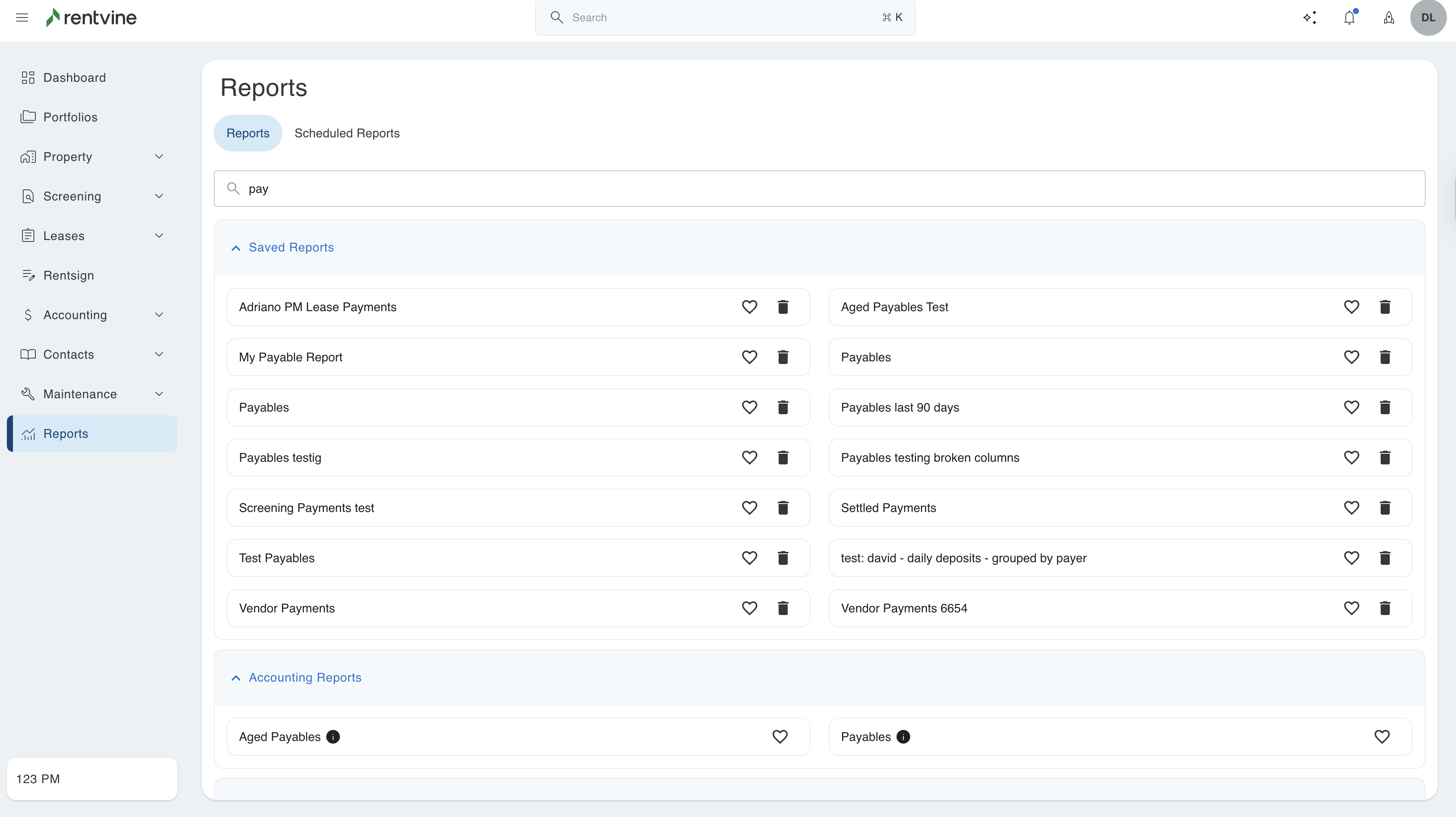Screen dimensions: 1456x817
Task: Collapse the Accounting Reports section
Action: (x=236, y=678)
